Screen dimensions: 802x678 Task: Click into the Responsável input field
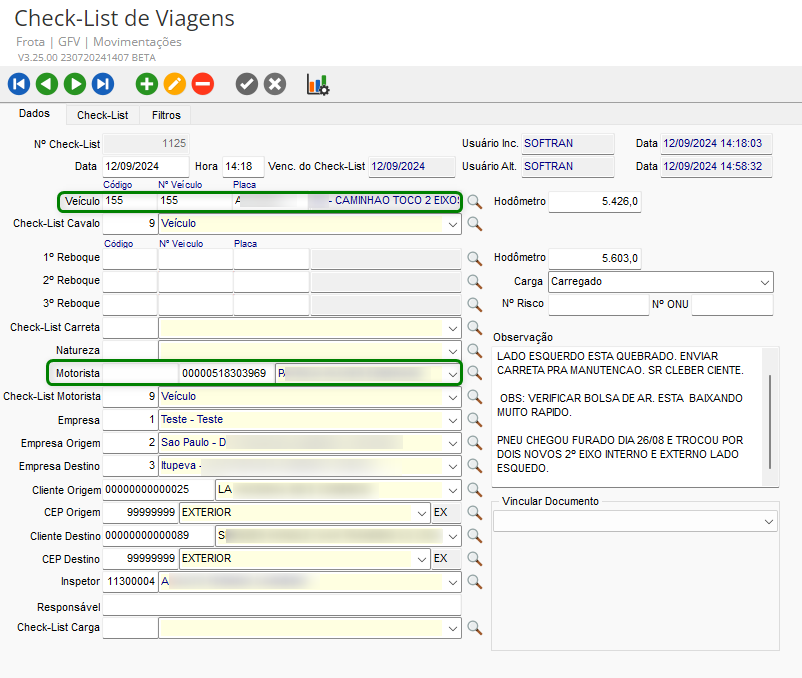click(x=281, y=605)
